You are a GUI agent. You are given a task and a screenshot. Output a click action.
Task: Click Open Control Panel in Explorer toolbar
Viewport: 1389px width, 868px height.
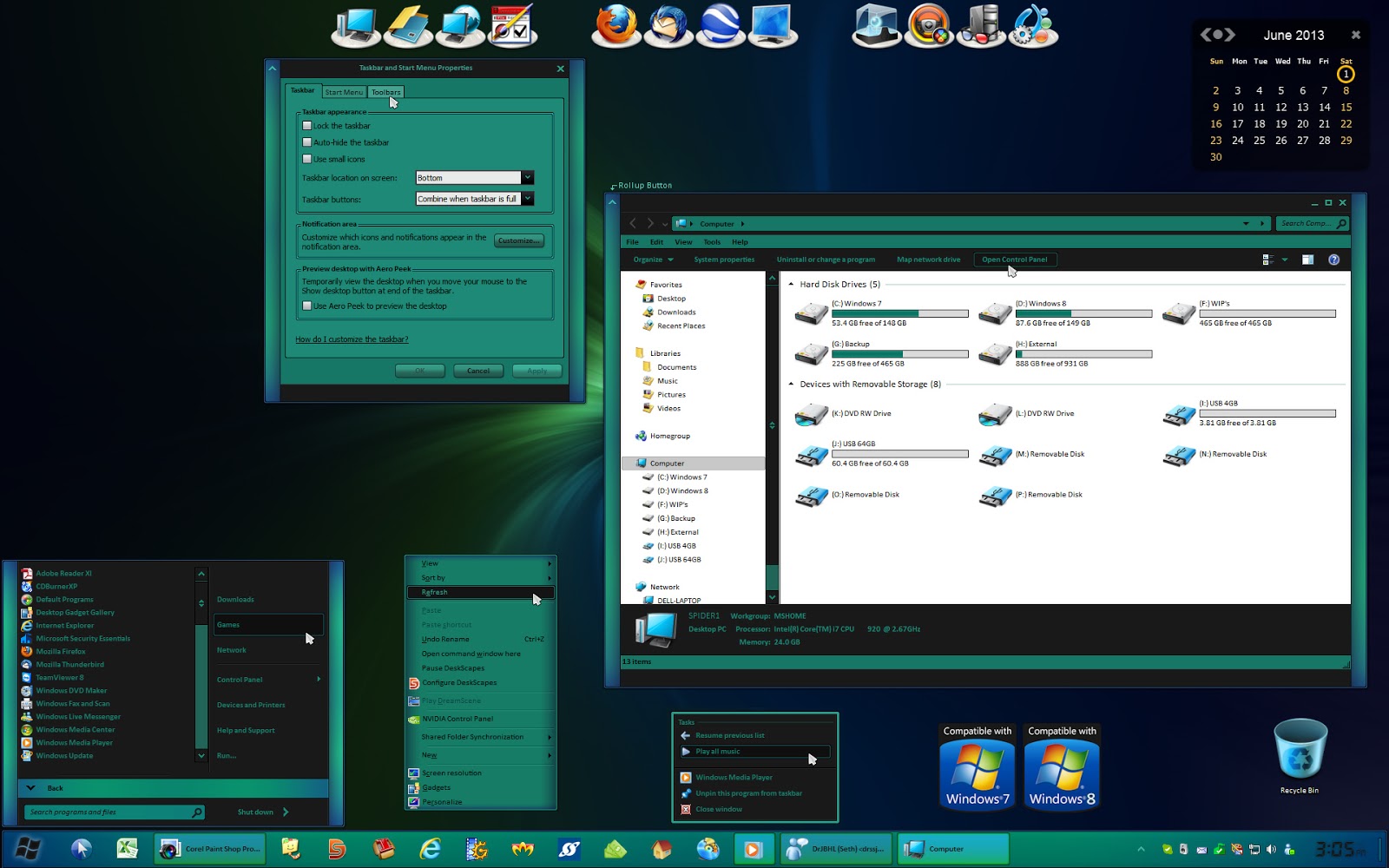tap(1015, 259)
